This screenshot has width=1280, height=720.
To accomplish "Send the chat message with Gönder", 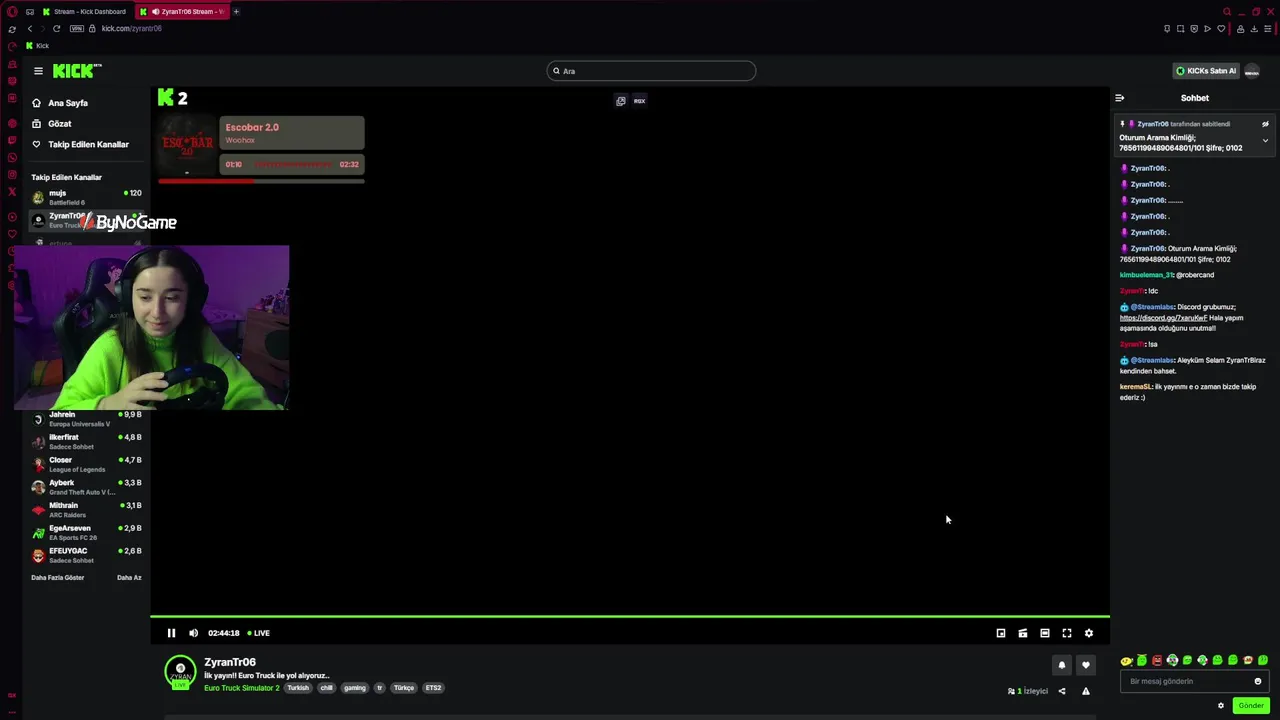I will coord(1251,705).
